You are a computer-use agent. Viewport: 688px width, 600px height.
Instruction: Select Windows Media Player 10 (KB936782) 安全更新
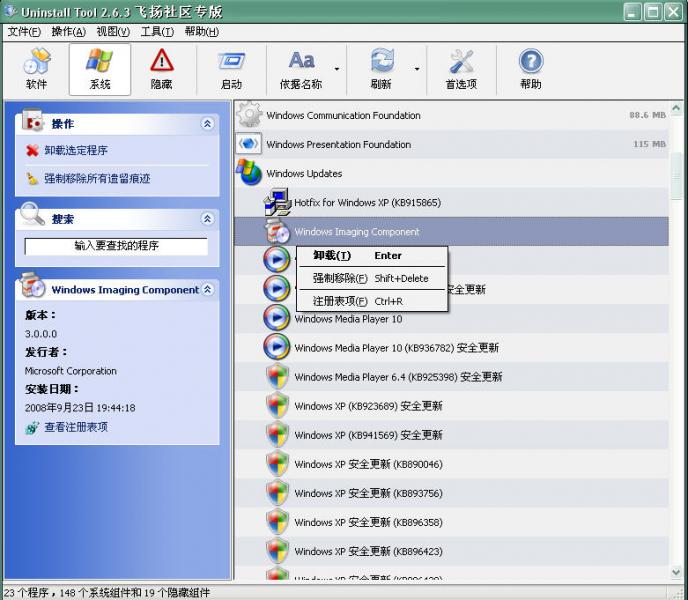click(452, 347)
